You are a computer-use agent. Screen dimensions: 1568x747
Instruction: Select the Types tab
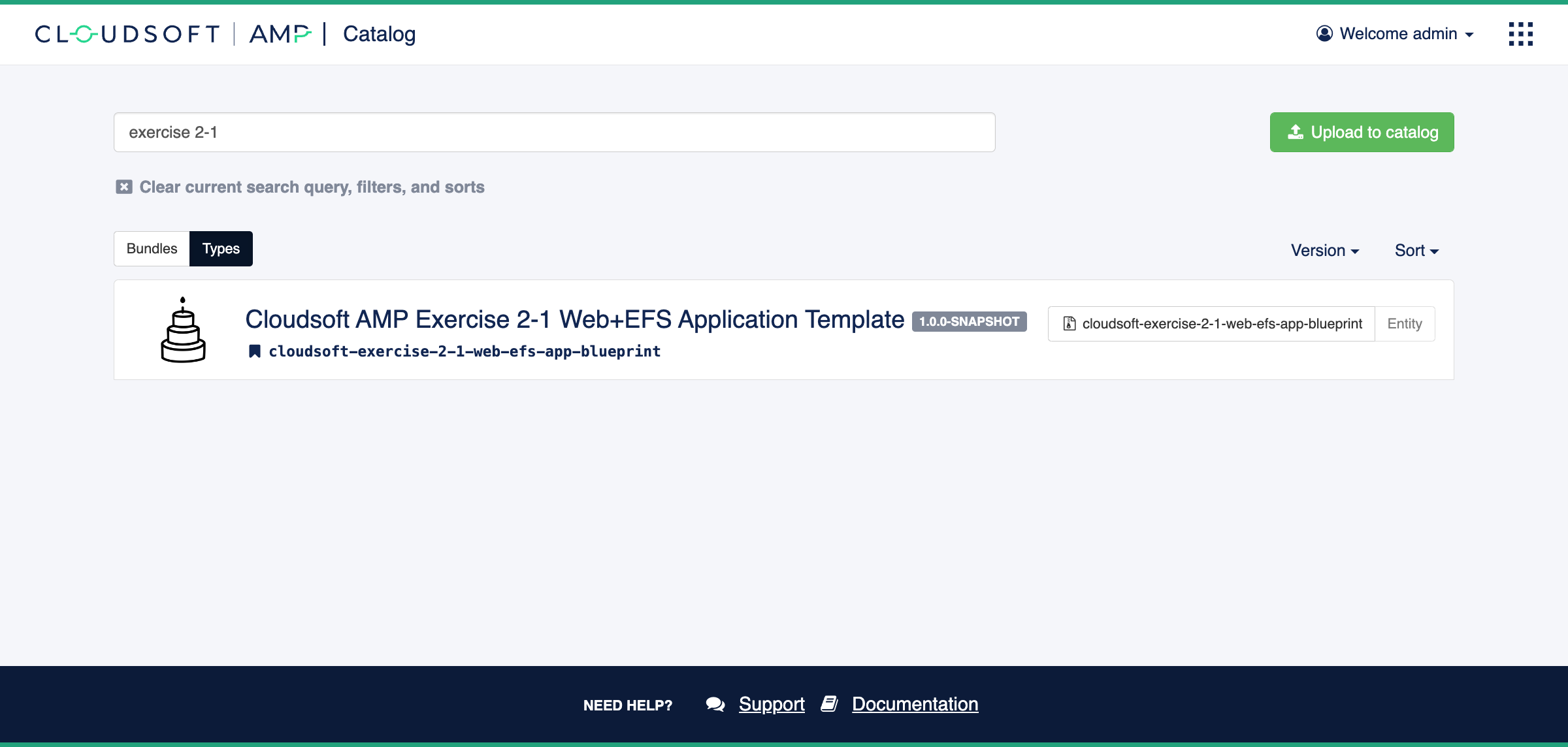pyautogui.click(x=221, y=249)
